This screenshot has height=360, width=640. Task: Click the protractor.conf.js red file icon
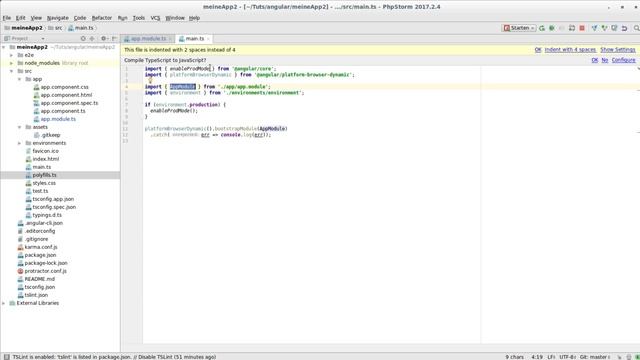20,271
